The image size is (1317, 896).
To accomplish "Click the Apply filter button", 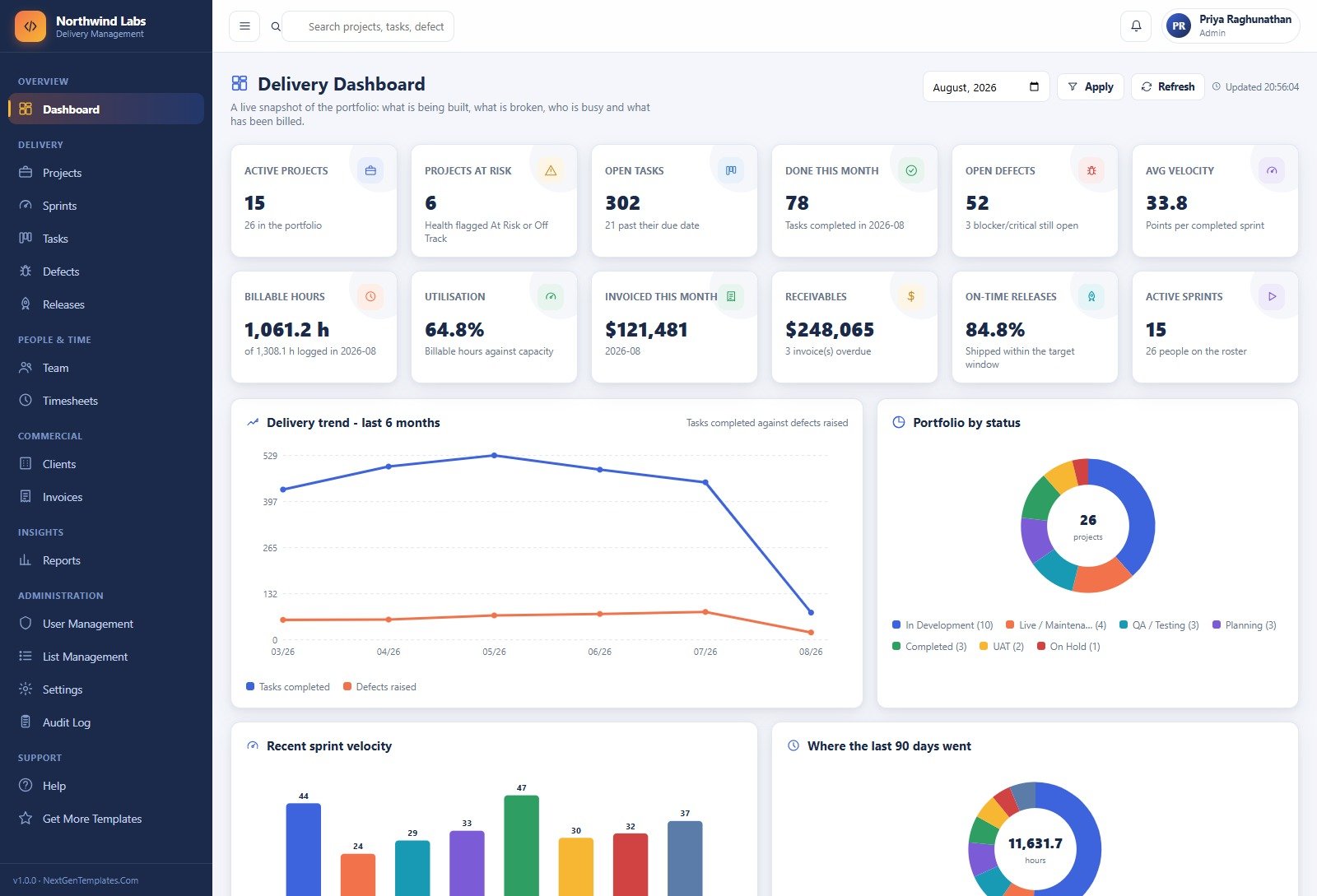I will (1090, 86).
